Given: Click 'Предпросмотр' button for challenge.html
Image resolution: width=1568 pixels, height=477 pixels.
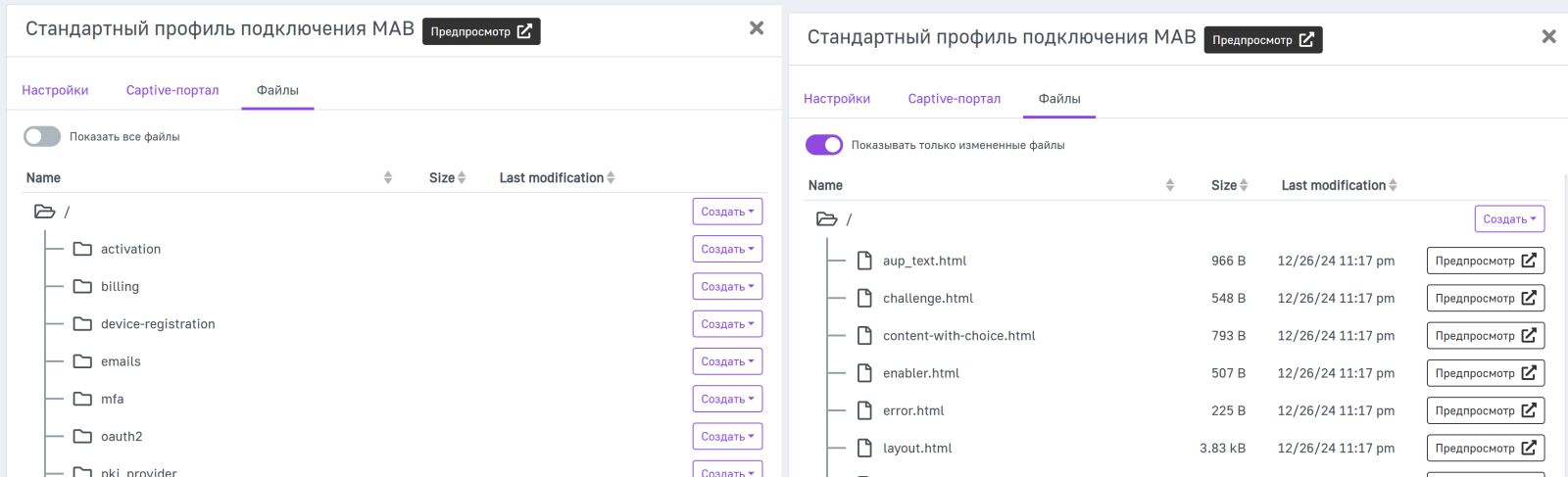Looking at the screenshot, I should coord(1485,299).
